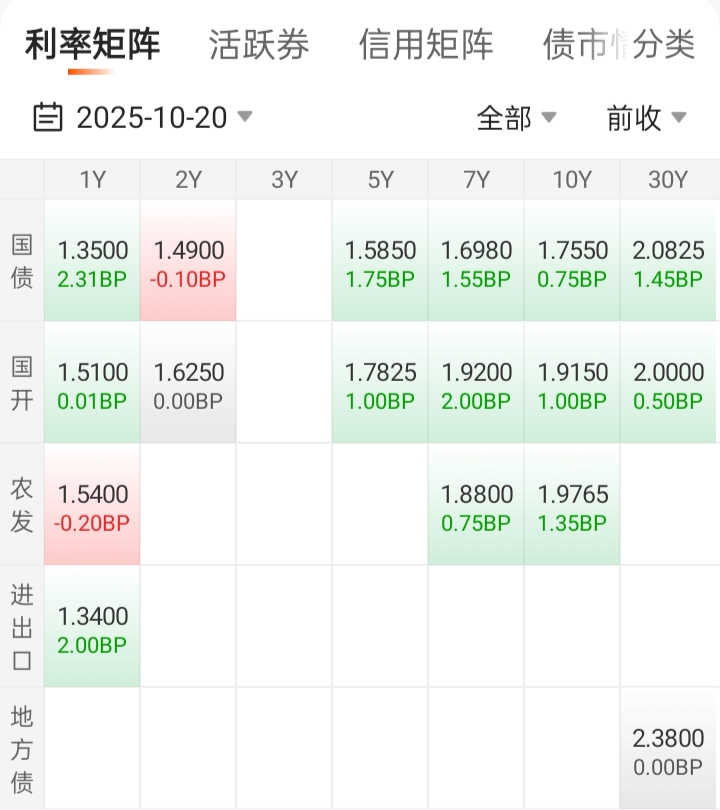Switch to the 信用矩阵 tab

coord(426,45)
